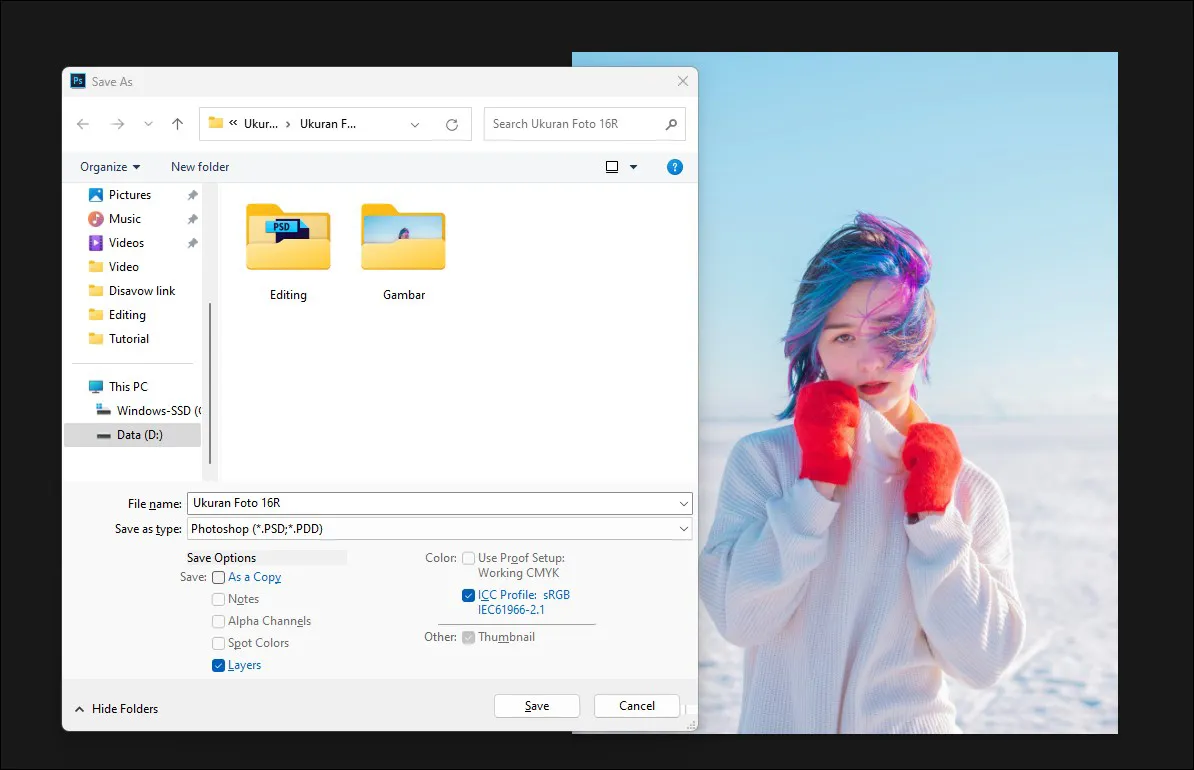Open the Organize menu
The height and width of the screenshot is (770, 1194).
tap(110, 167)
